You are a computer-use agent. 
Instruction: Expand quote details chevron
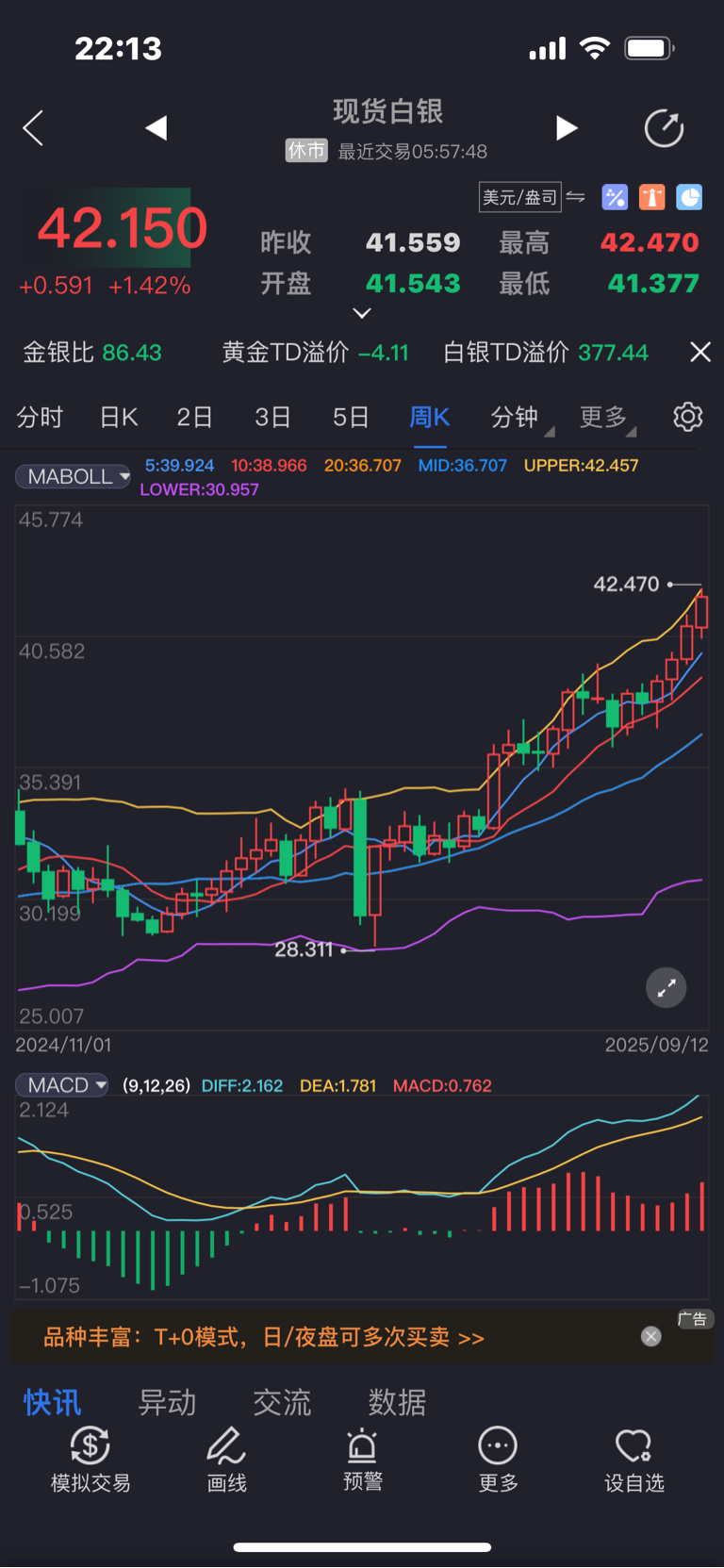[x=362, y=312]
